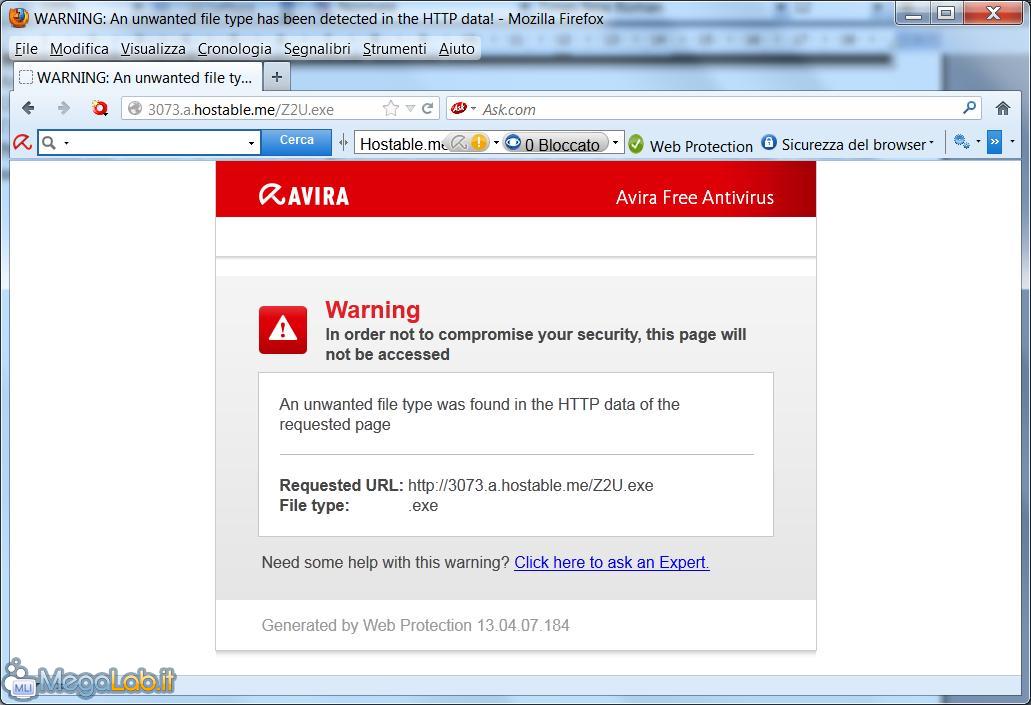This screenshot has height=705, width=1031.
Task: Open the Strumenti menu
Action: (x=395, y=49)
